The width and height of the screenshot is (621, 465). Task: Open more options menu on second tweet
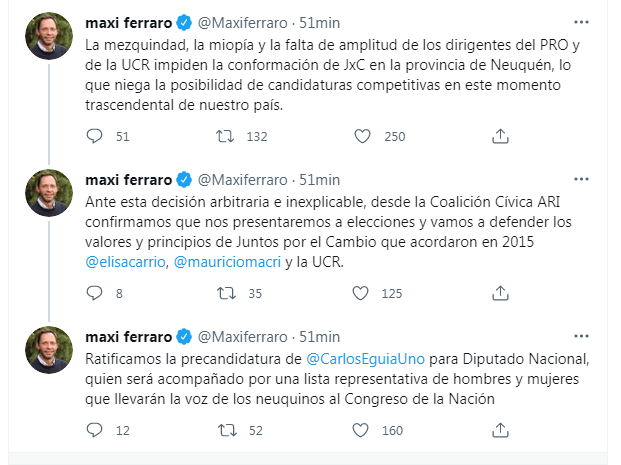coord(581,179)
